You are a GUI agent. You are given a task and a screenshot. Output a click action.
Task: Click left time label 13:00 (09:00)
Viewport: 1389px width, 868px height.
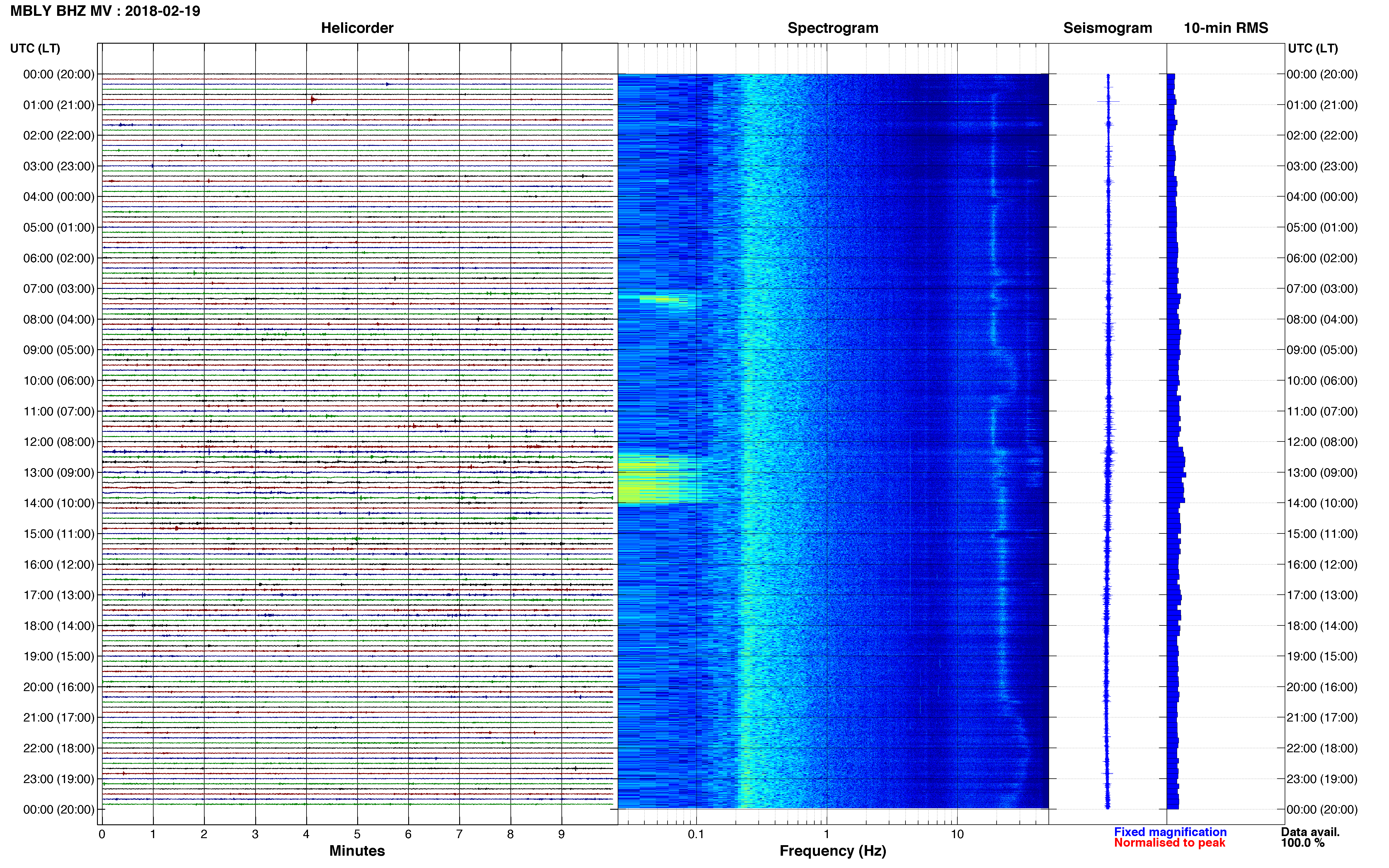tap(59, 473)
